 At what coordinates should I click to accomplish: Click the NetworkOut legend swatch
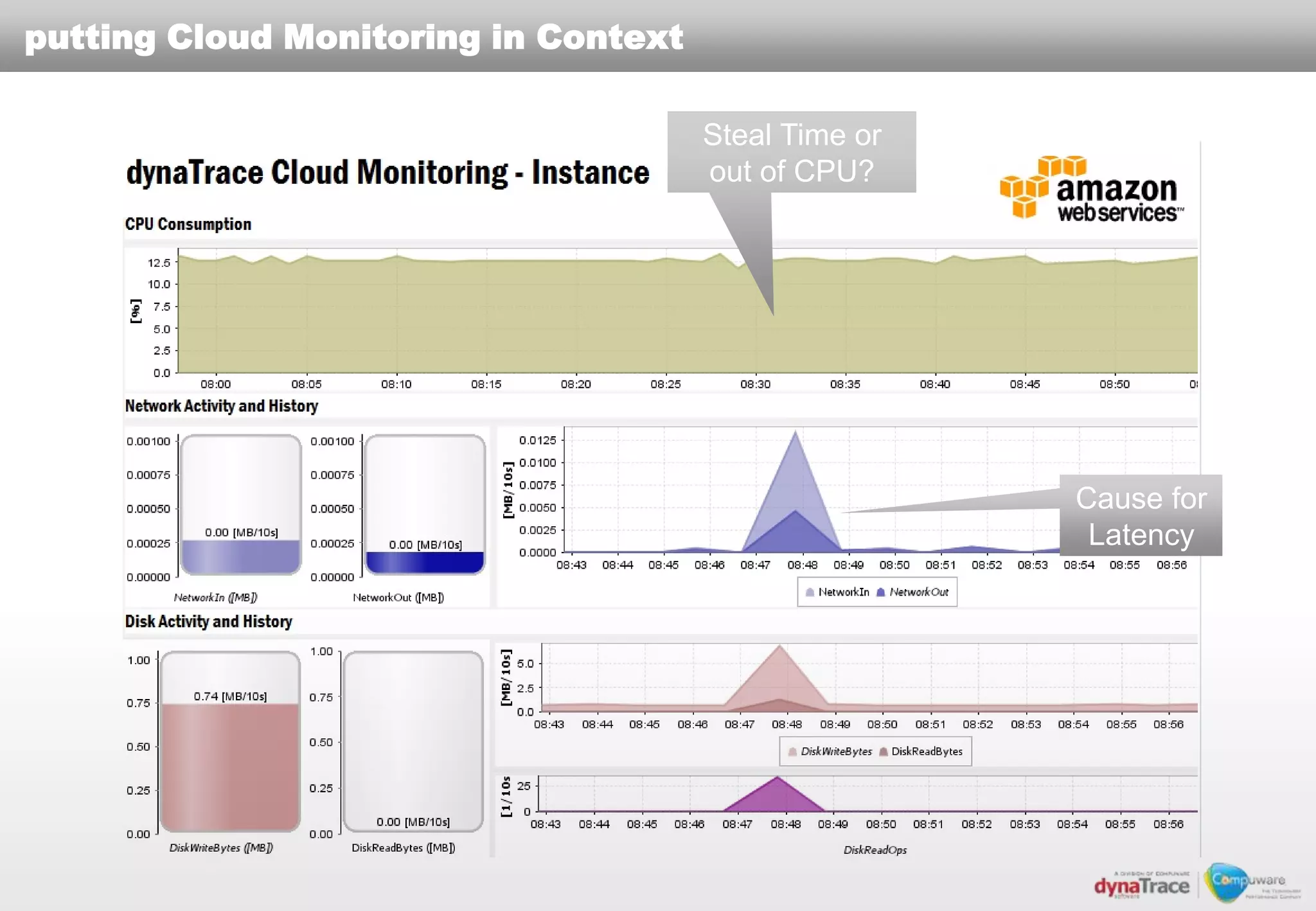point(881,592)
